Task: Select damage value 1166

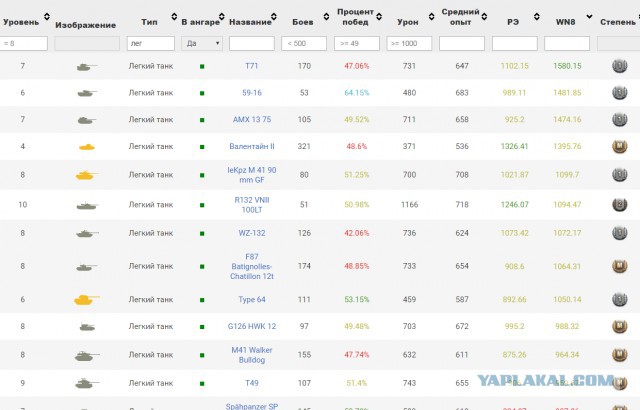Action: (x=409, y=205)
